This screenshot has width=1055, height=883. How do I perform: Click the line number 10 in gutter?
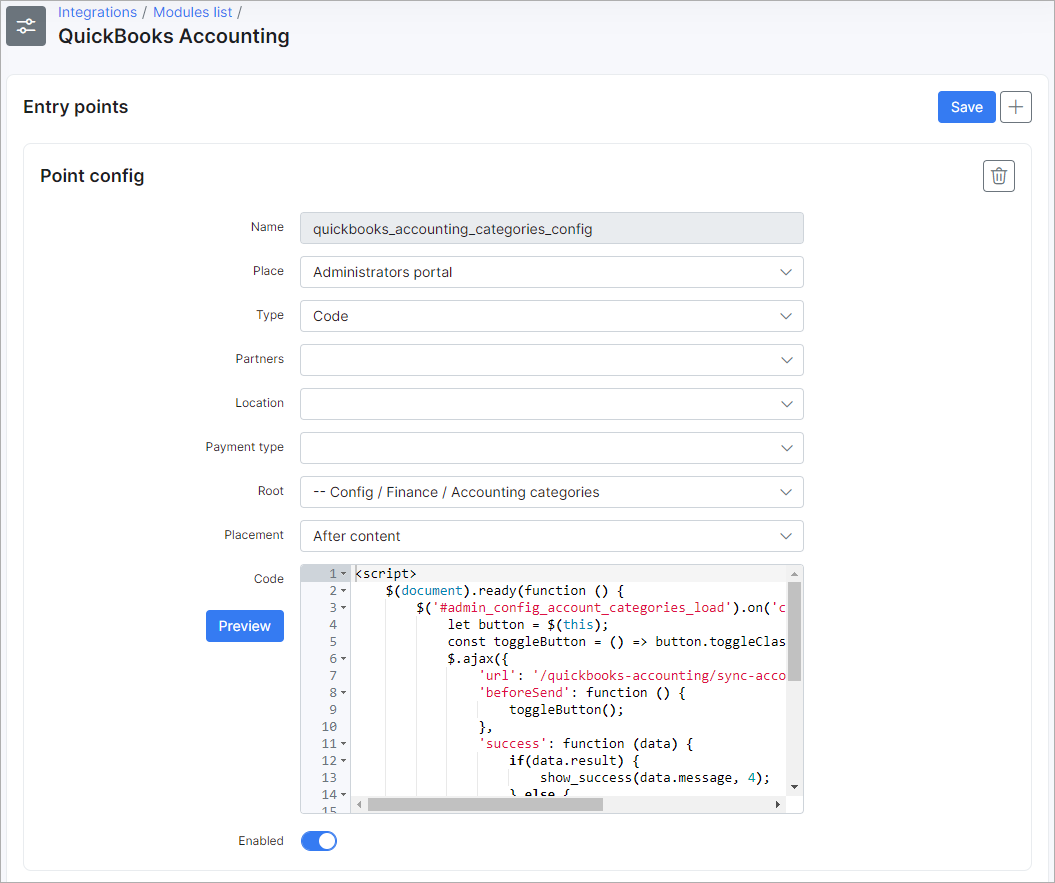329,727
